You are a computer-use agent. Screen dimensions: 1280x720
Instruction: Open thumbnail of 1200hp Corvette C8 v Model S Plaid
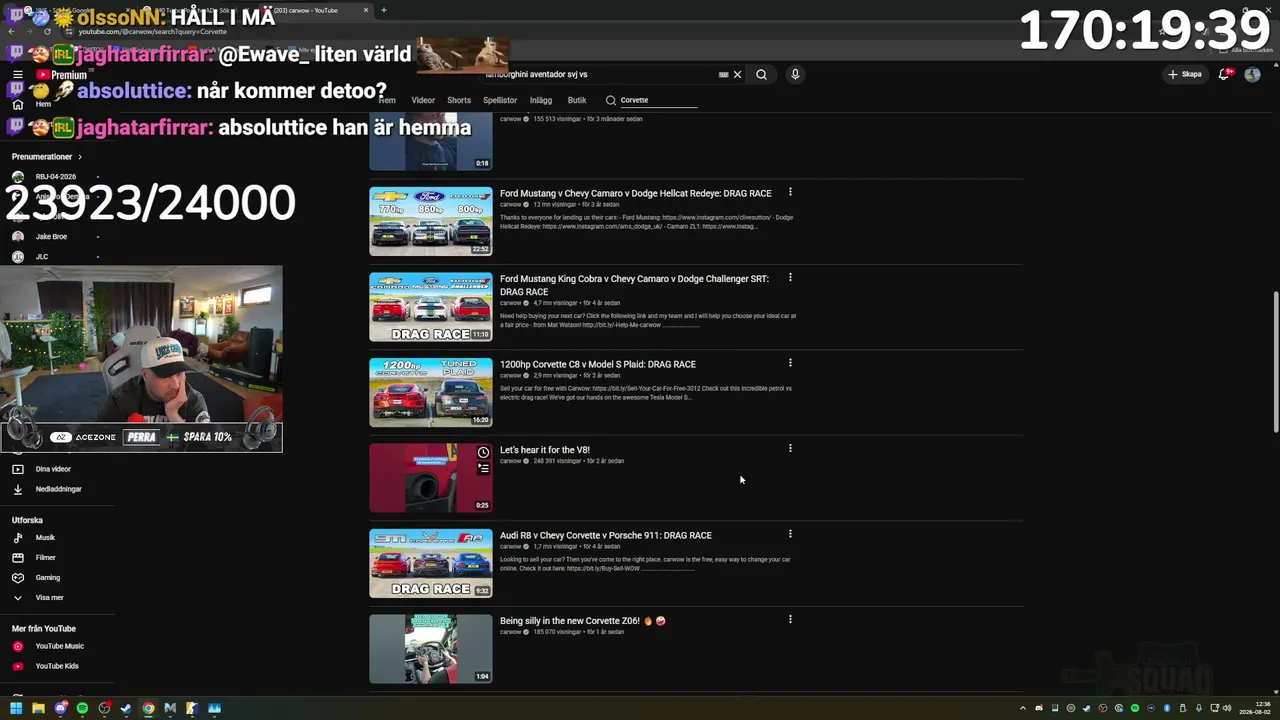pos(431,392)
